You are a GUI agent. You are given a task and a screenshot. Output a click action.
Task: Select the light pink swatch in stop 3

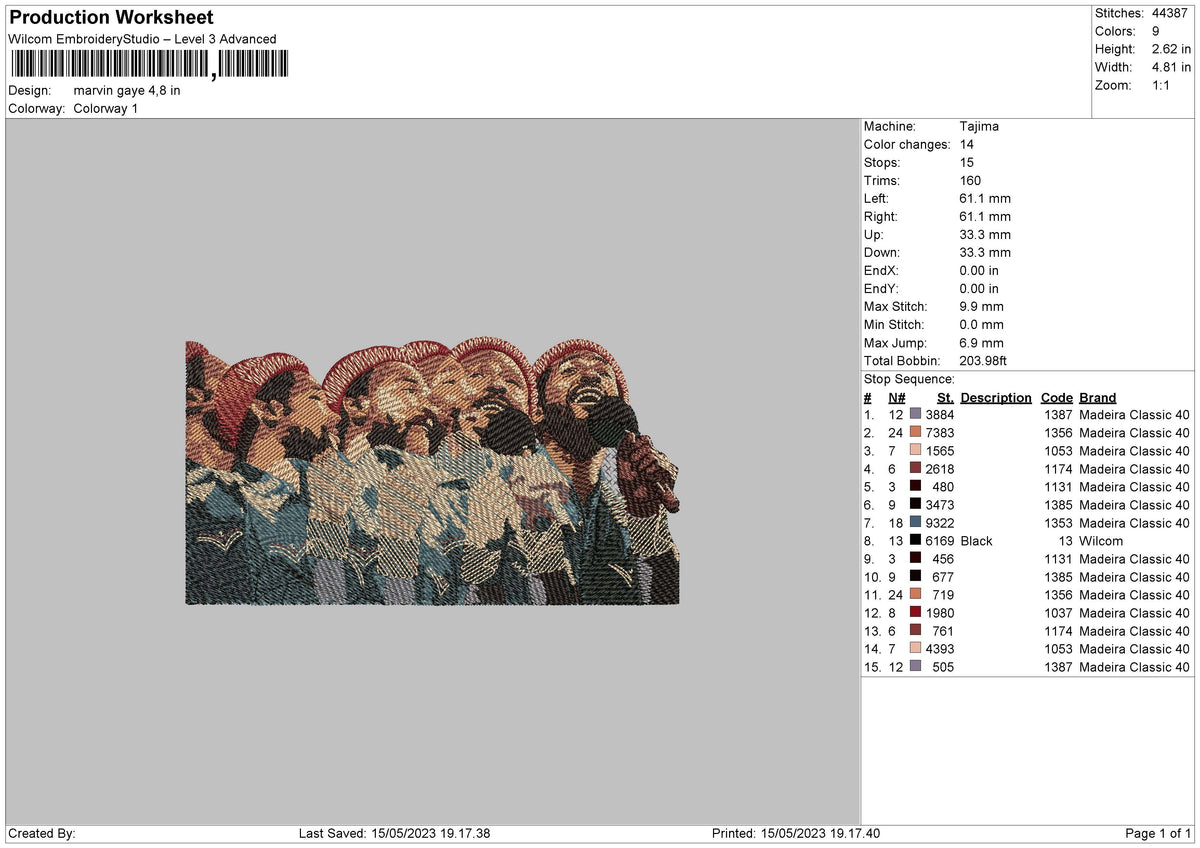point(915,450)
